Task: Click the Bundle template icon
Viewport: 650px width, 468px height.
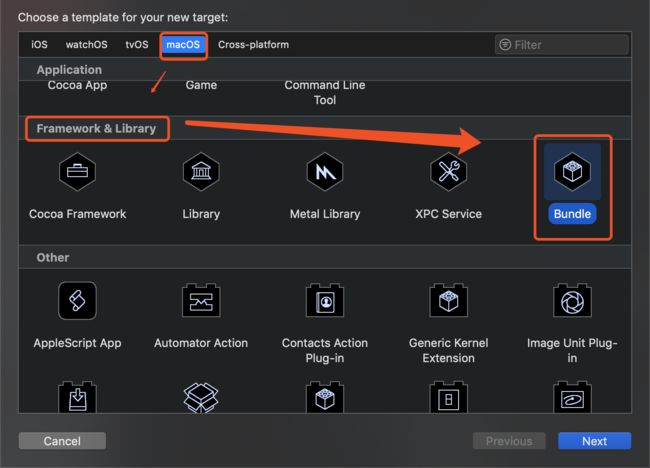Action: coord(572,171)
